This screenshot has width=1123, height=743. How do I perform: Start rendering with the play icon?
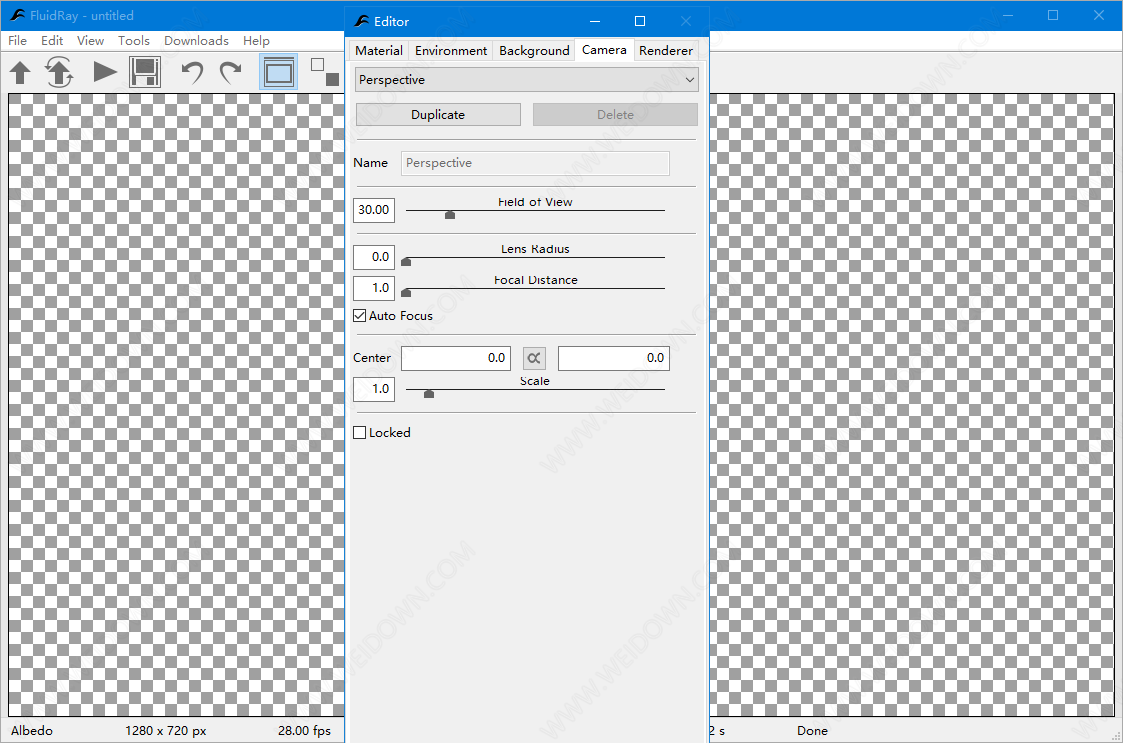tap(105, 72)
